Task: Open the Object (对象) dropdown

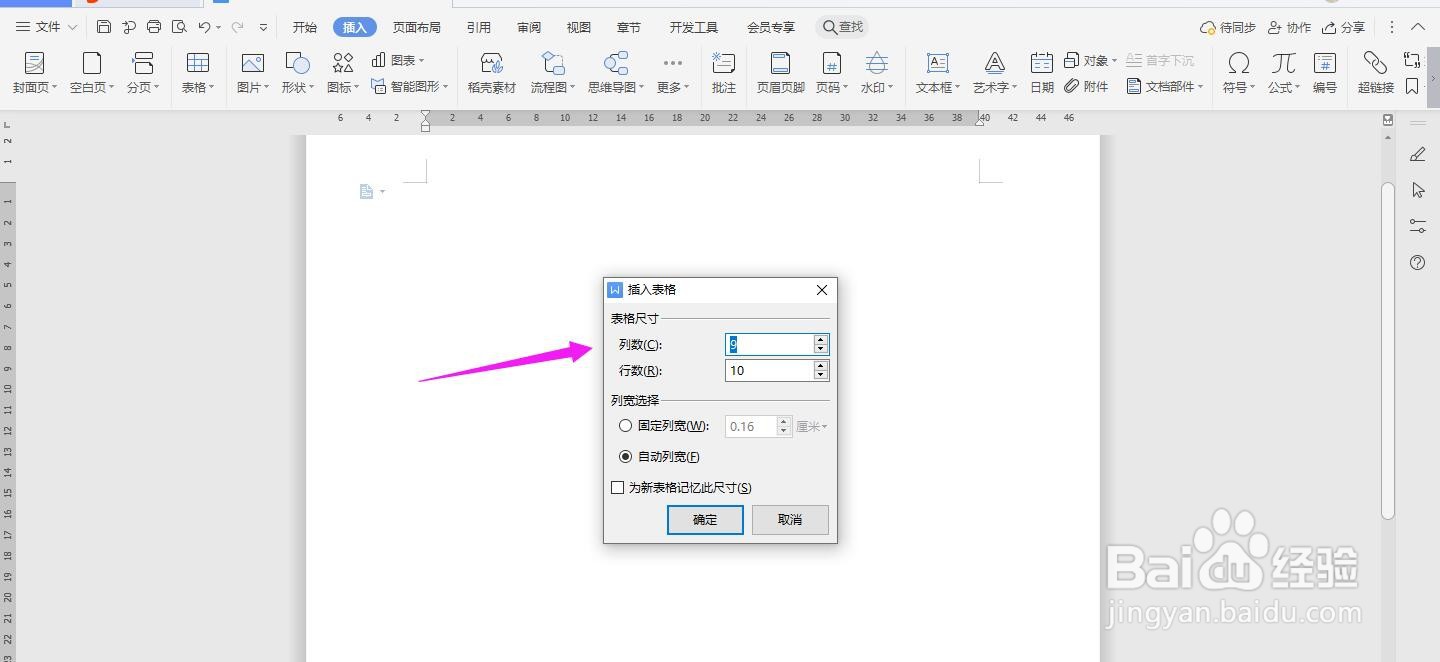Action: [x=1091, y=60]
